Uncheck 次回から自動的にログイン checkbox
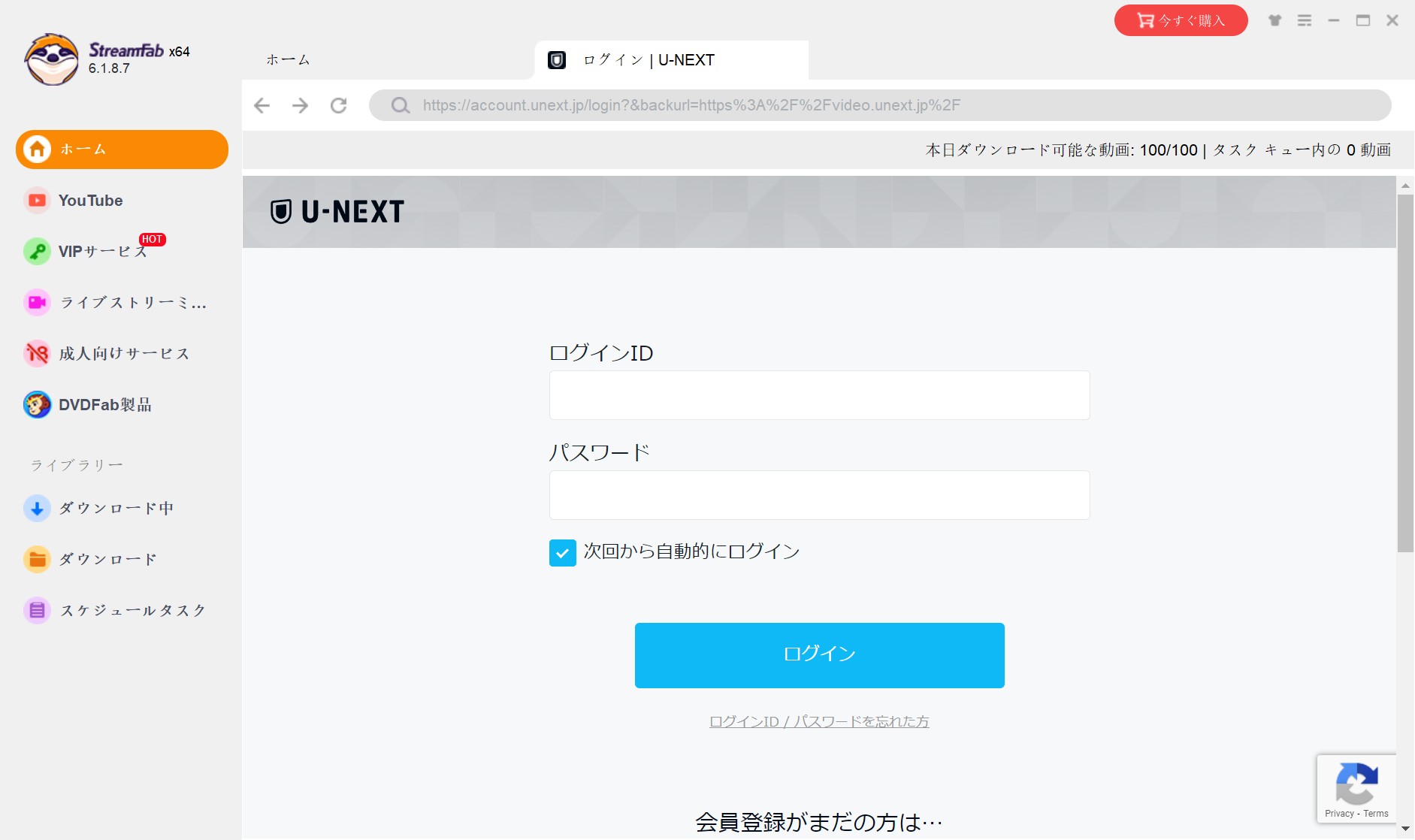Image resolution: width=1415 pixels, height=840 pixels. point(563,552)
